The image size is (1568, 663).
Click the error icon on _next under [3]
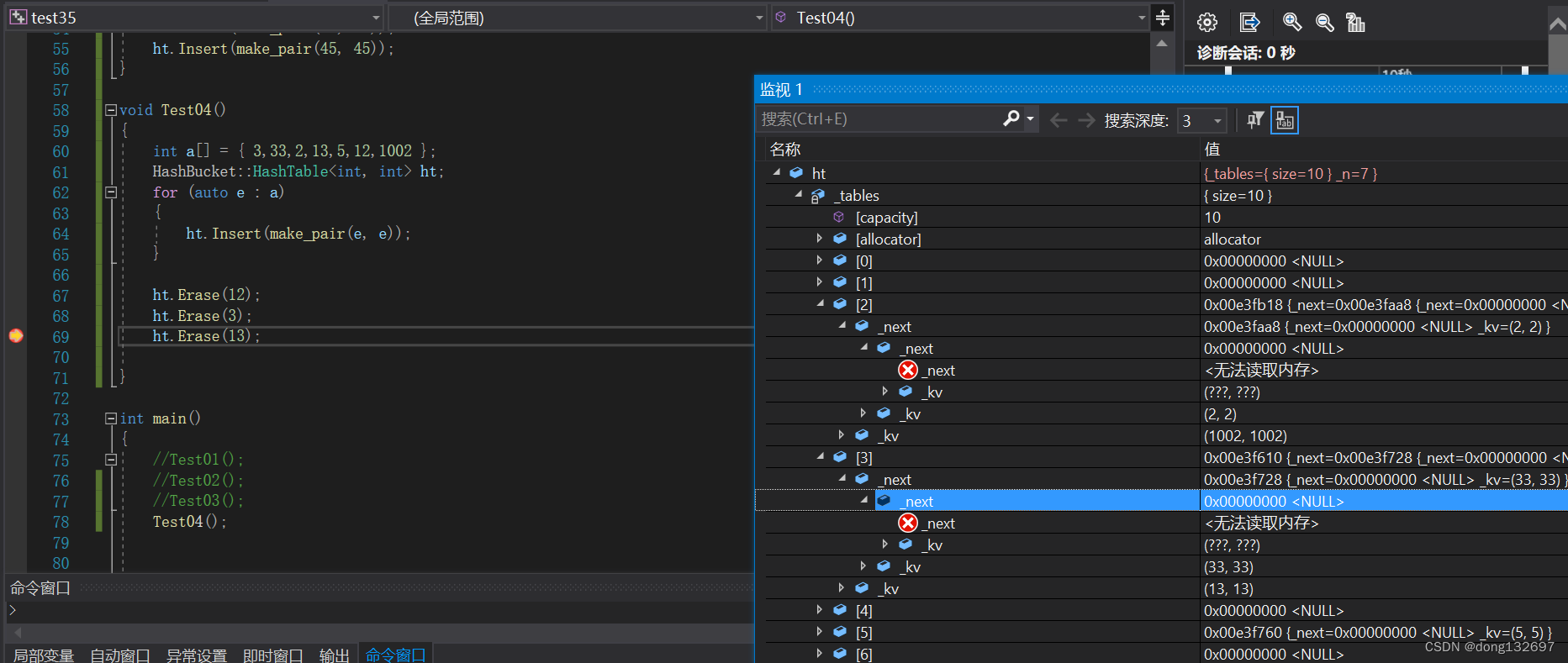(x=908, y=523)
